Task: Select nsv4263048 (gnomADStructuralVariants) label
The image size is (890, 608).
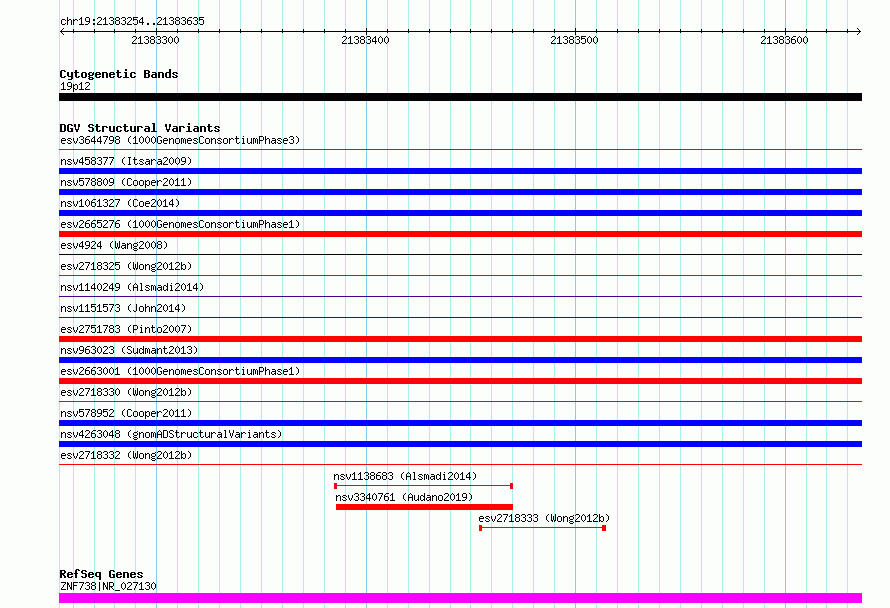Action: (171, 434)
